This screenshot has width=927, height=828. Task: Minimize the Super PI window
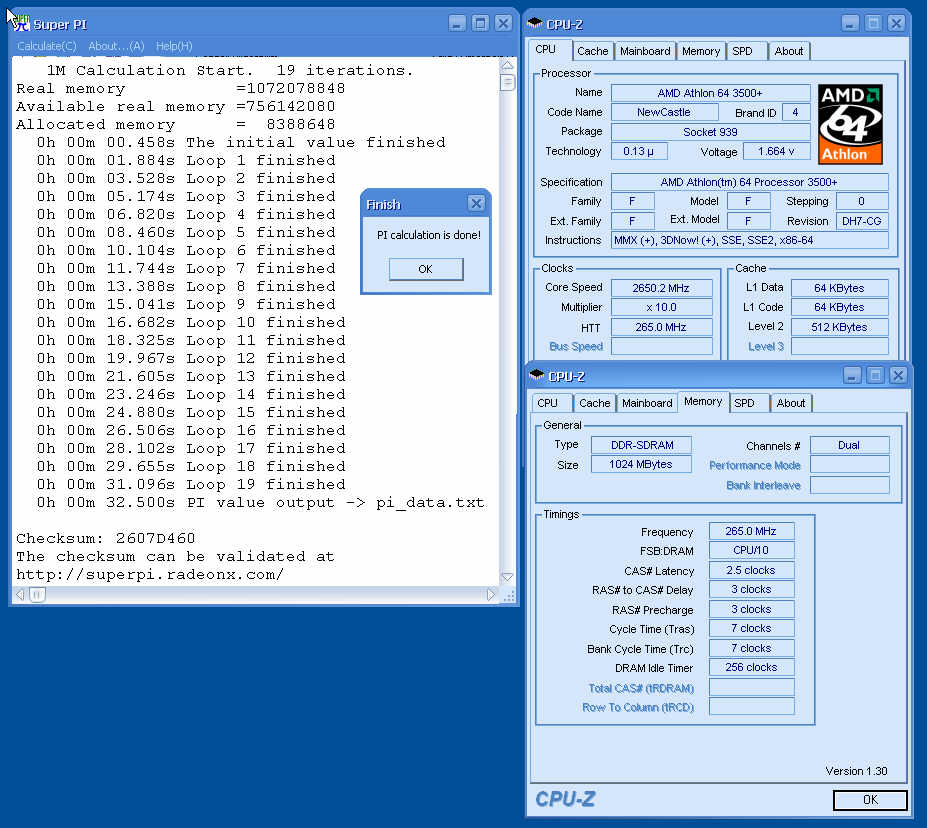pyautogui.click(x=457, y=23)
